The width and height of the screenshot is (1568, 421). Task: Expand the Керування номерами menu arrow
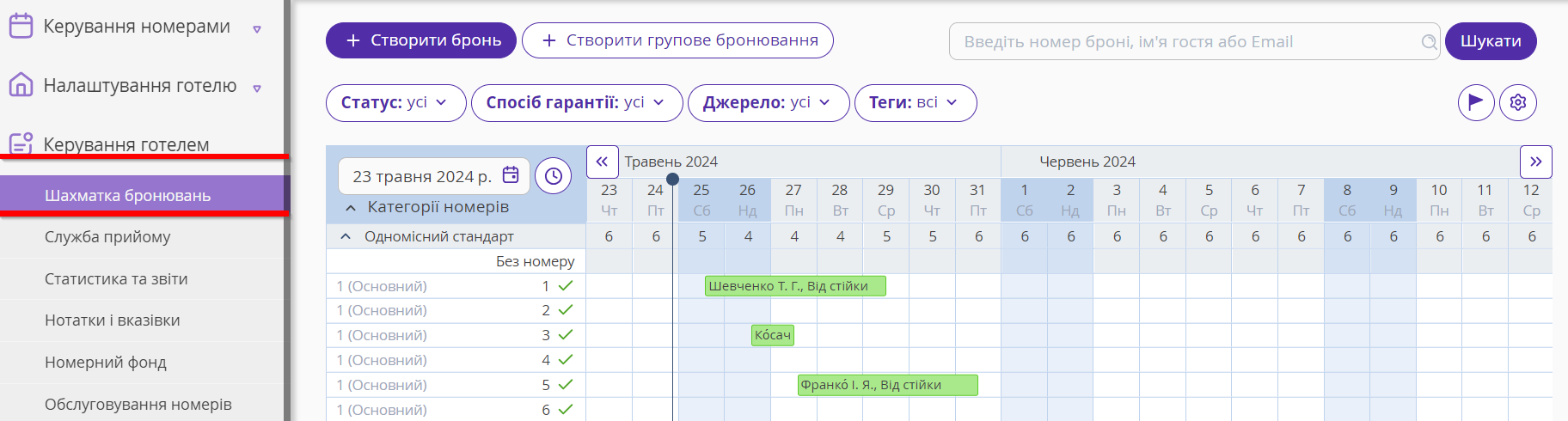pos(257,29)
